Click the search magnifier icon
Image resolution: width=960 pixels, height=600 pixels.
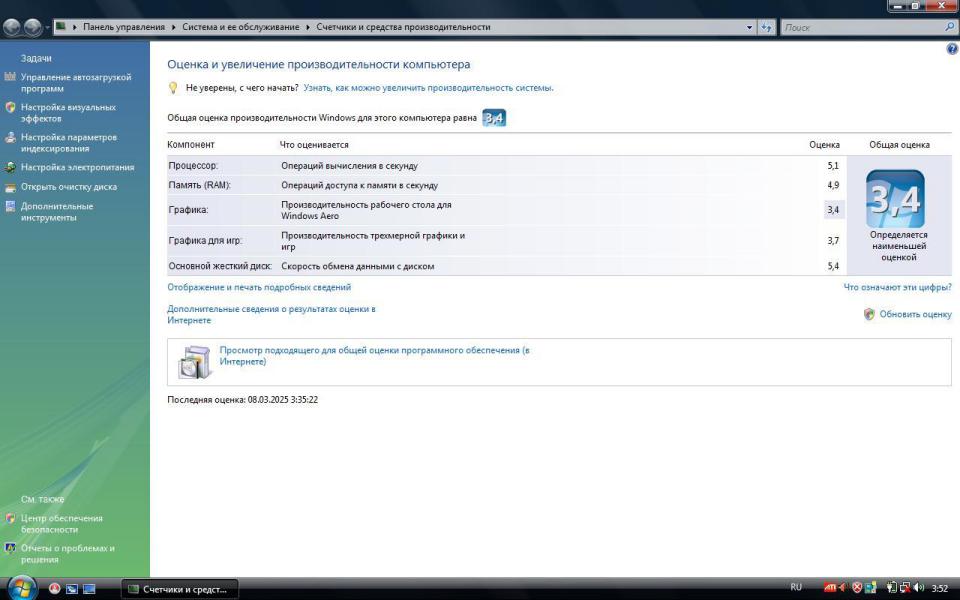(x=950, y=27)
